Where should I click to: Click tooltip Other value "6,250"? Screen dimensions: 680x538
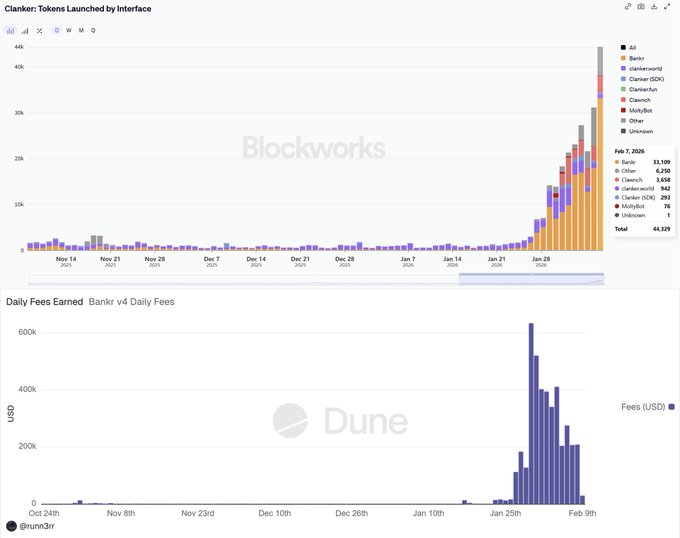point(663,171)
